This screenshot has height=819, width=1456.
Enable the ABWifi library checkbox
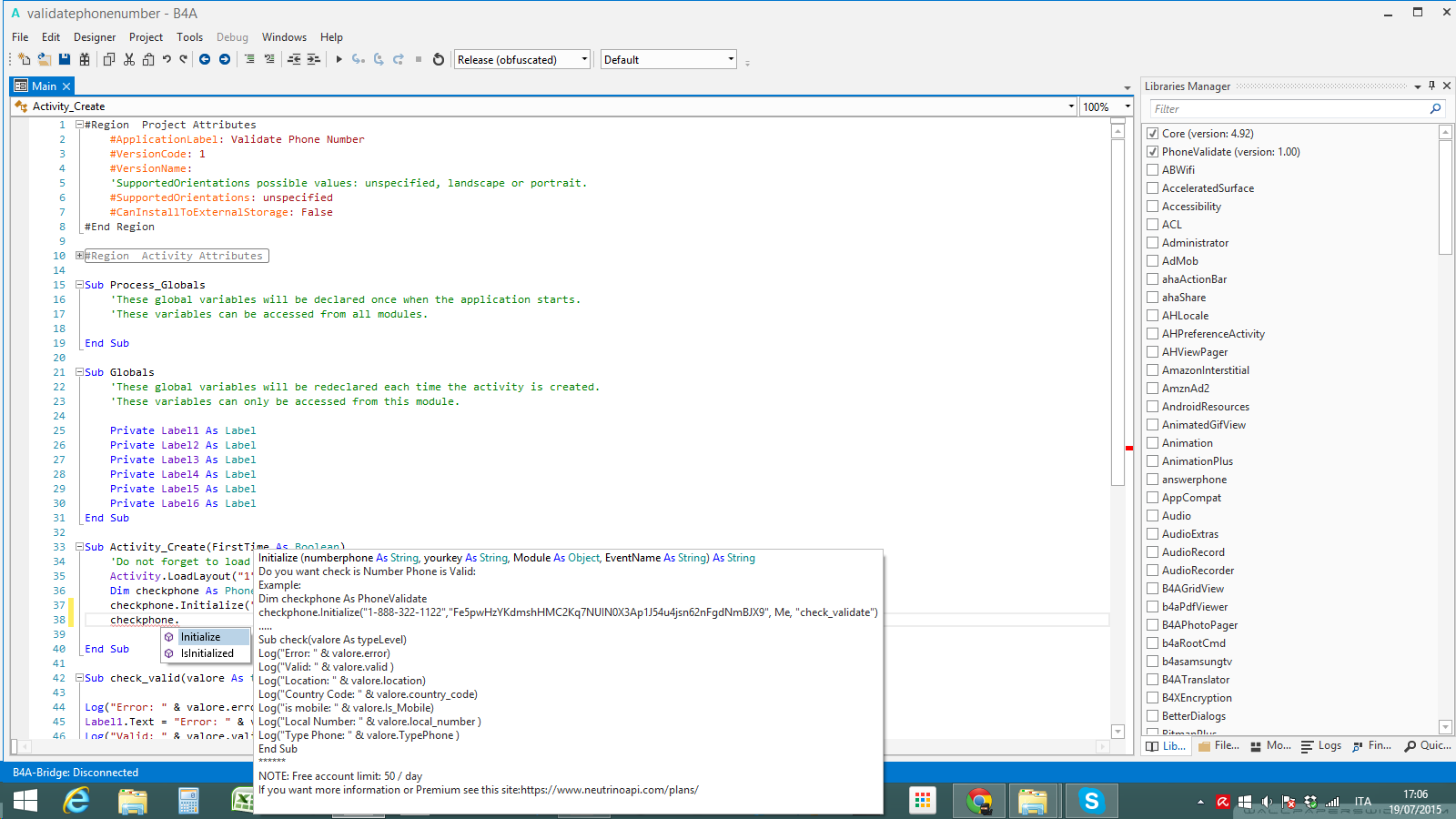1153,170
